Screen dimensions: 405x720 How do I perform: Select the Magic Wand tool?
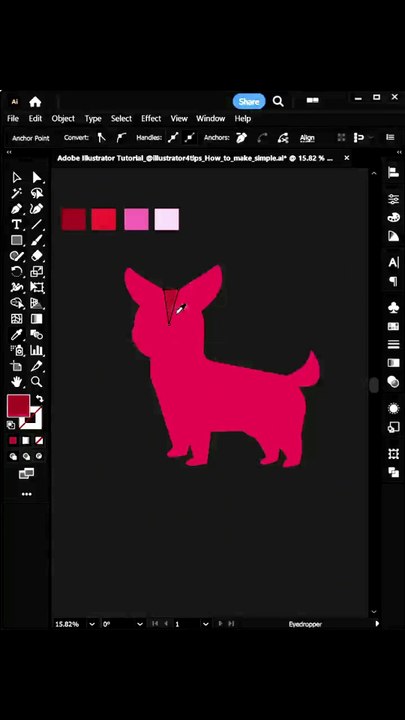(17, 193)
